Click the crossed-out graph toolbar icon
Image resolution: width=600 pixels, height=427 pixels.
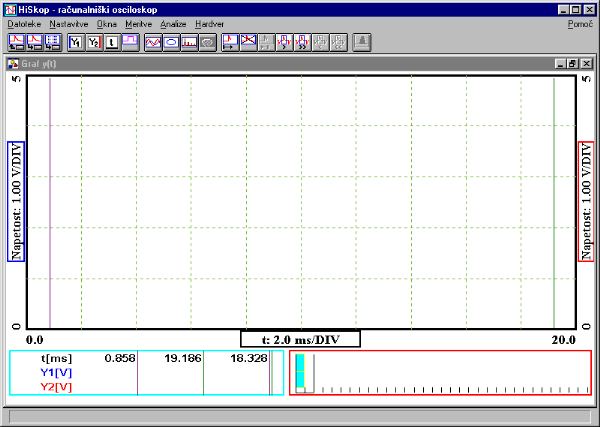point(247,42)
